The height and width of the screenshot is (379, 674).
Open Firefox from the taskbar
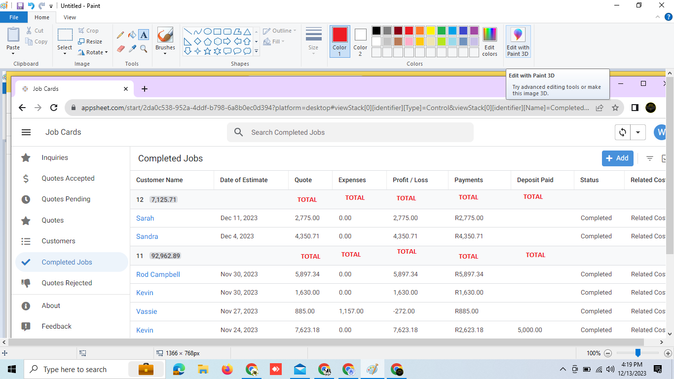(x=227, y=369)
